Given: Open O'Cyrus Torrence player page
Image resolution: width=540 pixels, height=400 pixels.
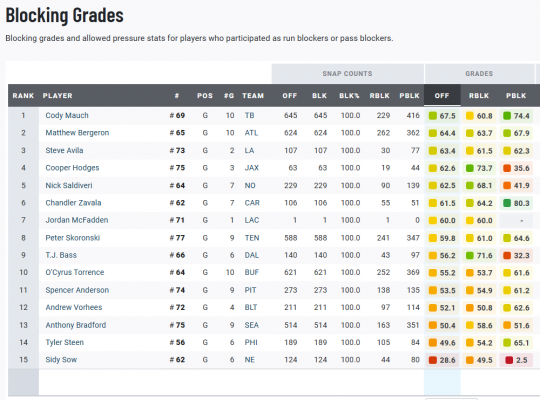Looking at the screenshot, I should (75, 273).
